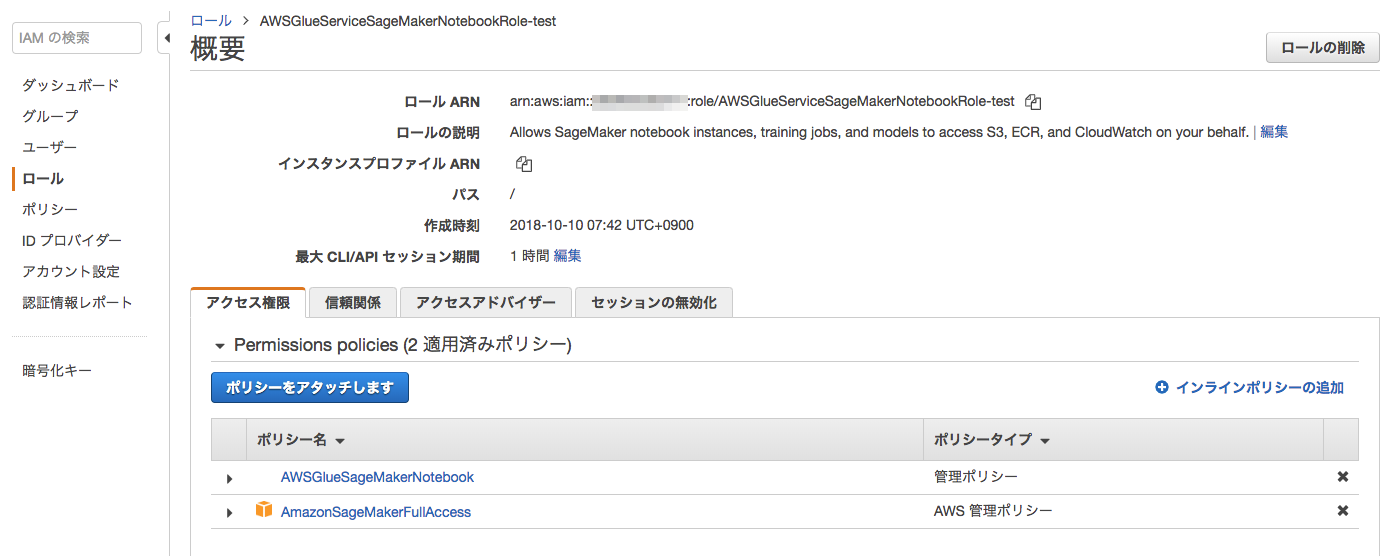Screen dimensions: 1395x556
Task: Open 認証情報レポート in sidebar
Action: point(78,302)
